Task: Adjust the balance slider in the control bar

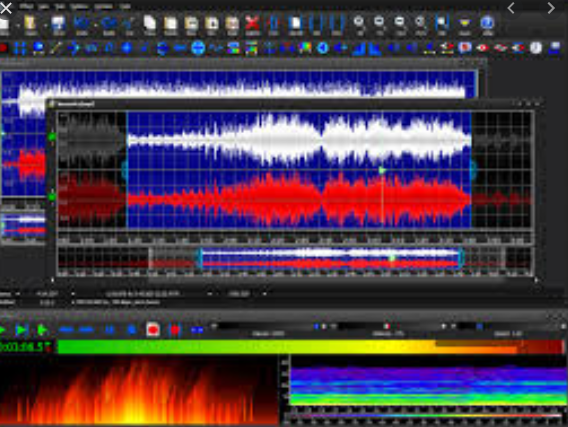Action: (x=388, y=326)
